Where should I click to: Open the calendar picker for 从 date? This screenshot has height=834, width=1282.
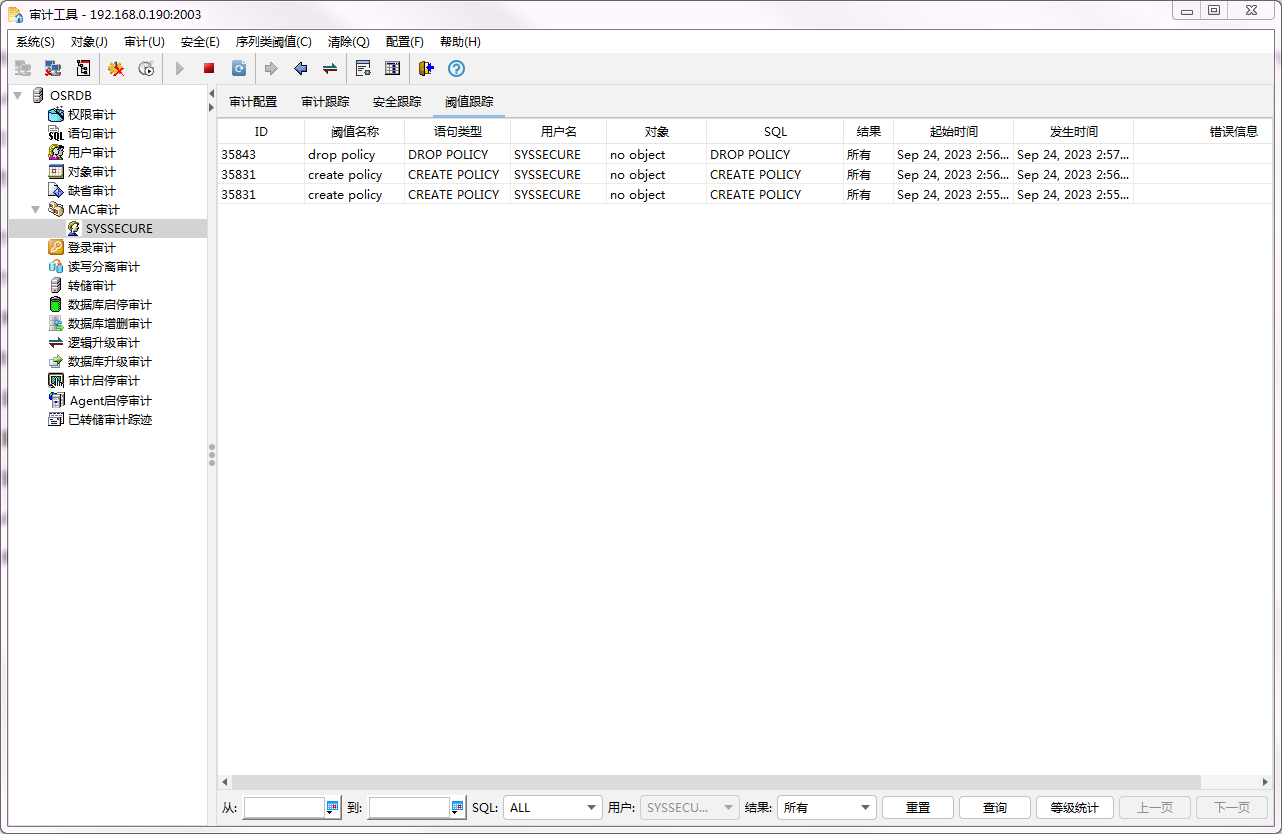point(333,808)
